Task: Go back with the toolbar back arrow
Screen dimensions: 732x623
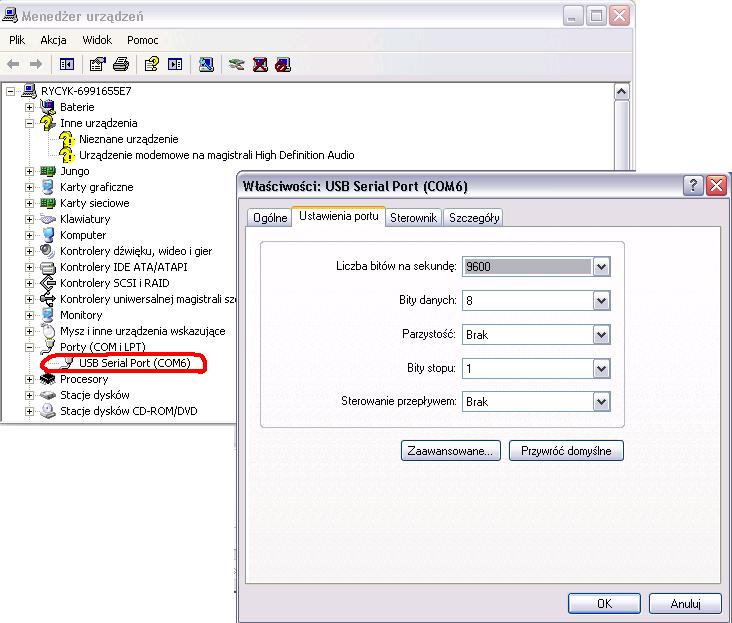Action: [13, 64]
